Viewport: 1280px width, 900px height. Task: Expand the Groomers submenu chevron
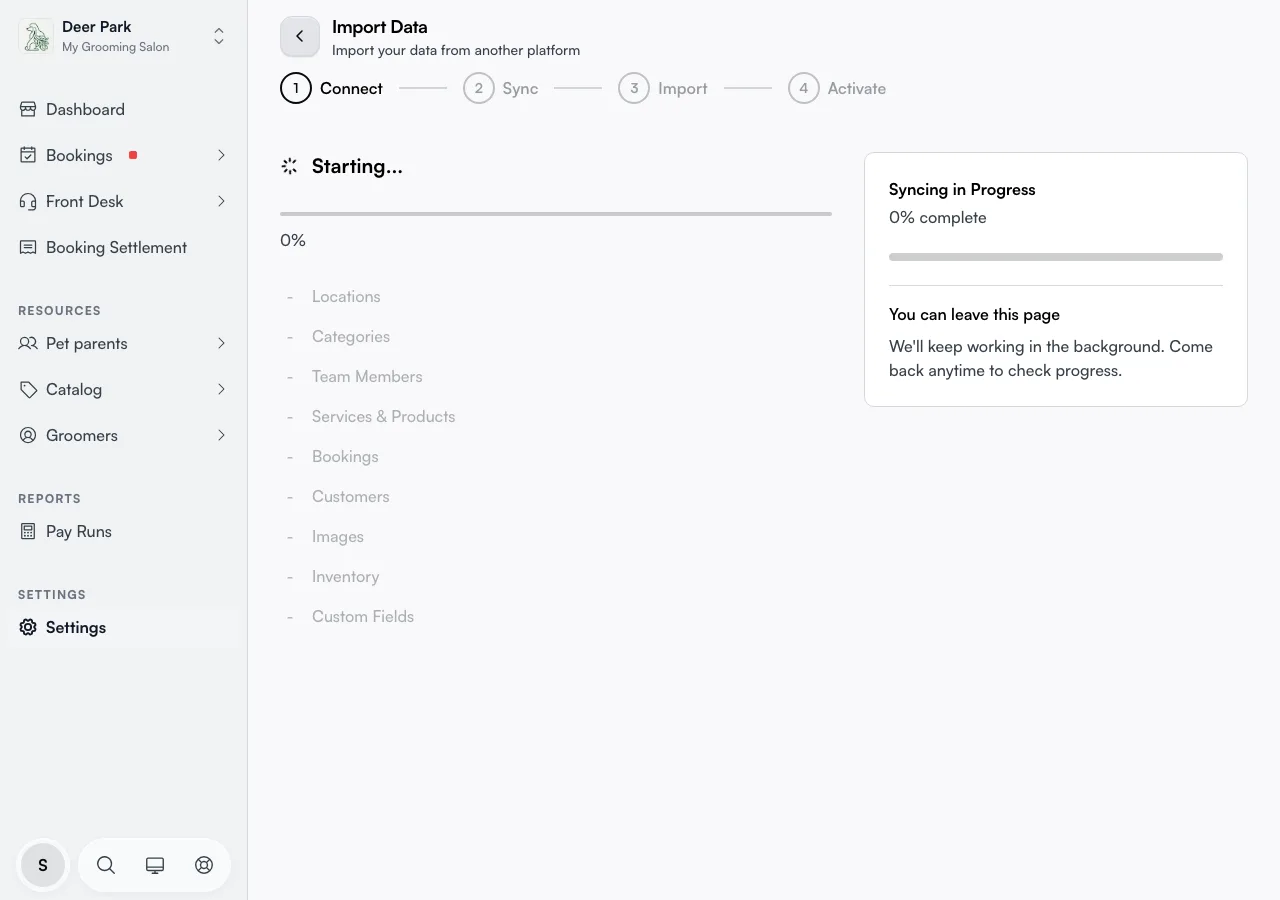click(x=221, y=435)
